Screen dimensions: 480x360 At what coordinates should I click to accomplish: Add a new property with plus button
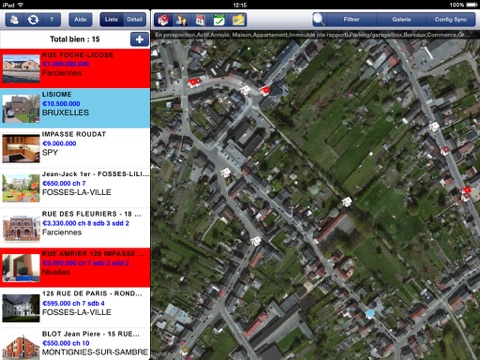click(x=139, y=39)
